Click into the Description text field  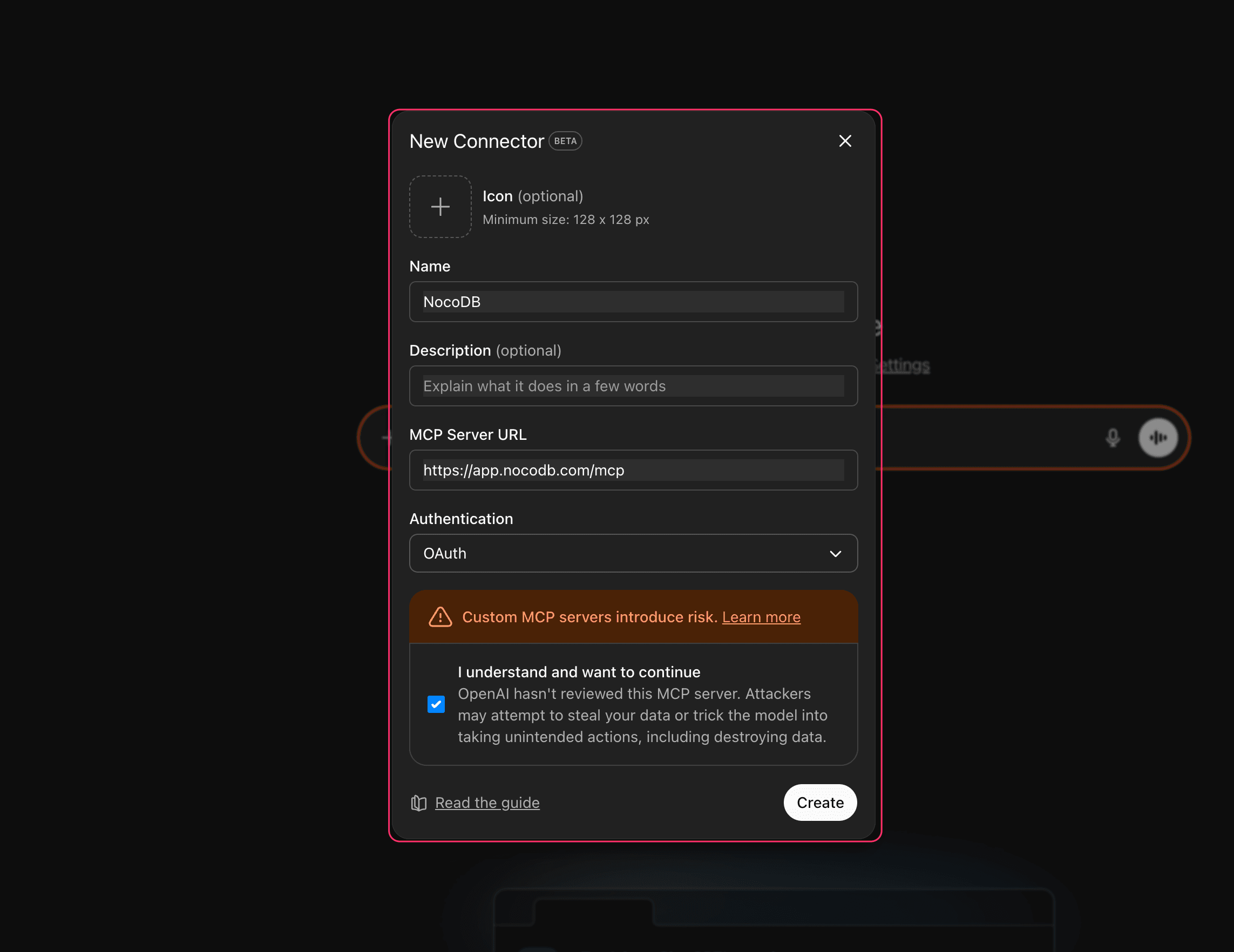point(633,386)
